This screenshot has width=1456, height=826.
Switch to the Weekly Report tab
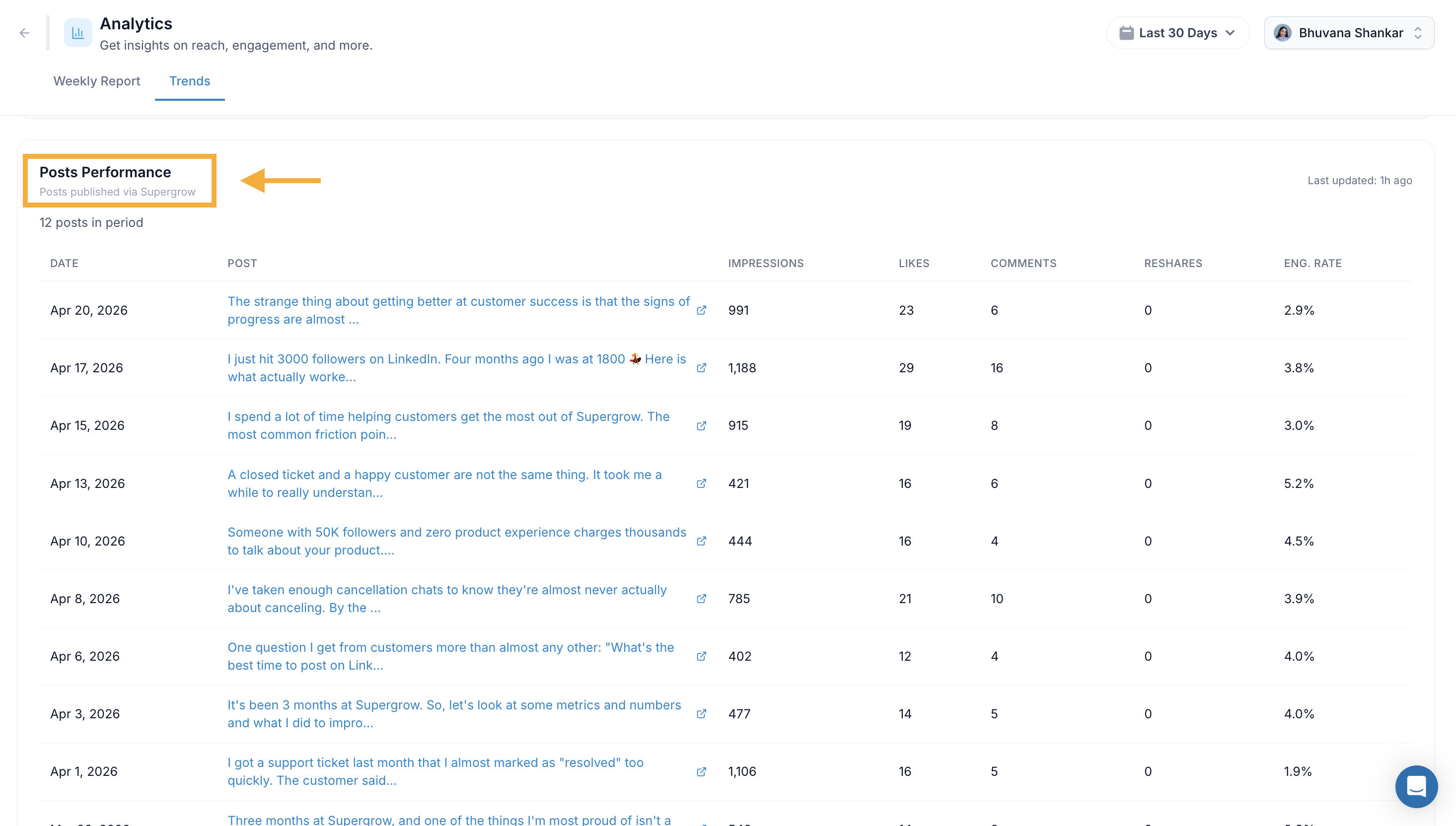point(96,81)
